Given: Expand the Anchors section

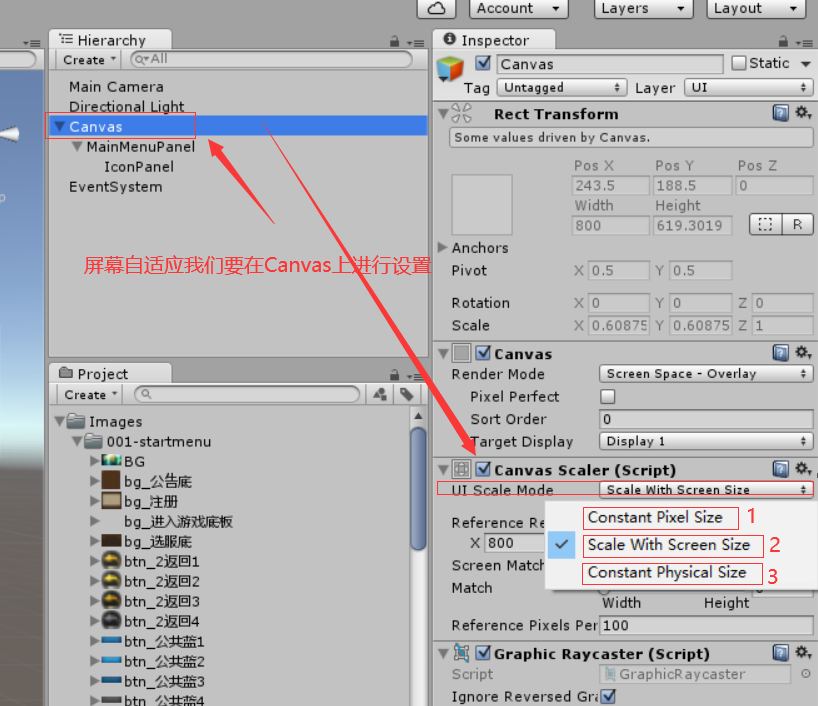Looking at the screenshot, I should pos(442,247).
